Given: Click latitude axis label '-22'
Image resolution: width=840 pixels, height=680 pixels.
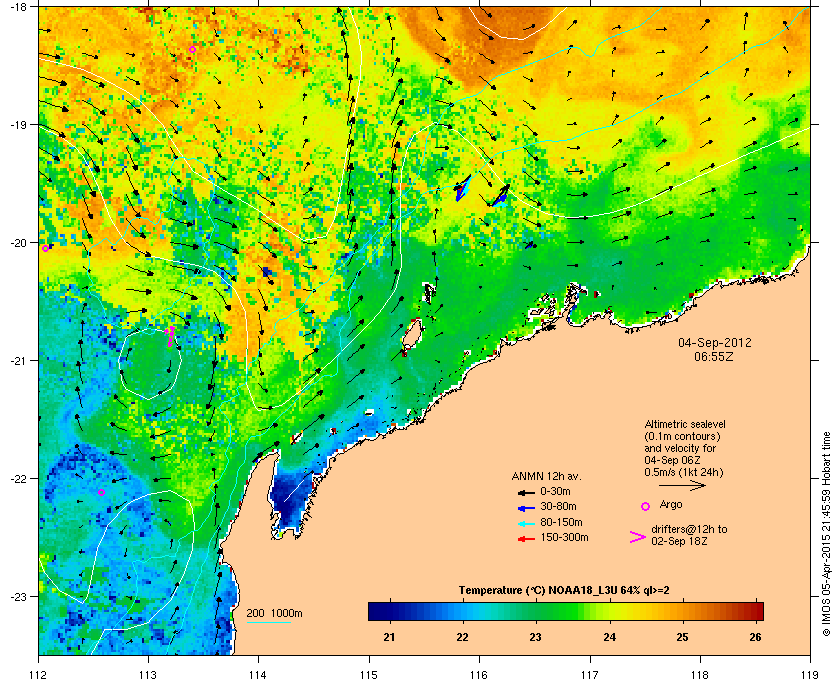Looking at the screenshot, I should click(x=19, y=479).
